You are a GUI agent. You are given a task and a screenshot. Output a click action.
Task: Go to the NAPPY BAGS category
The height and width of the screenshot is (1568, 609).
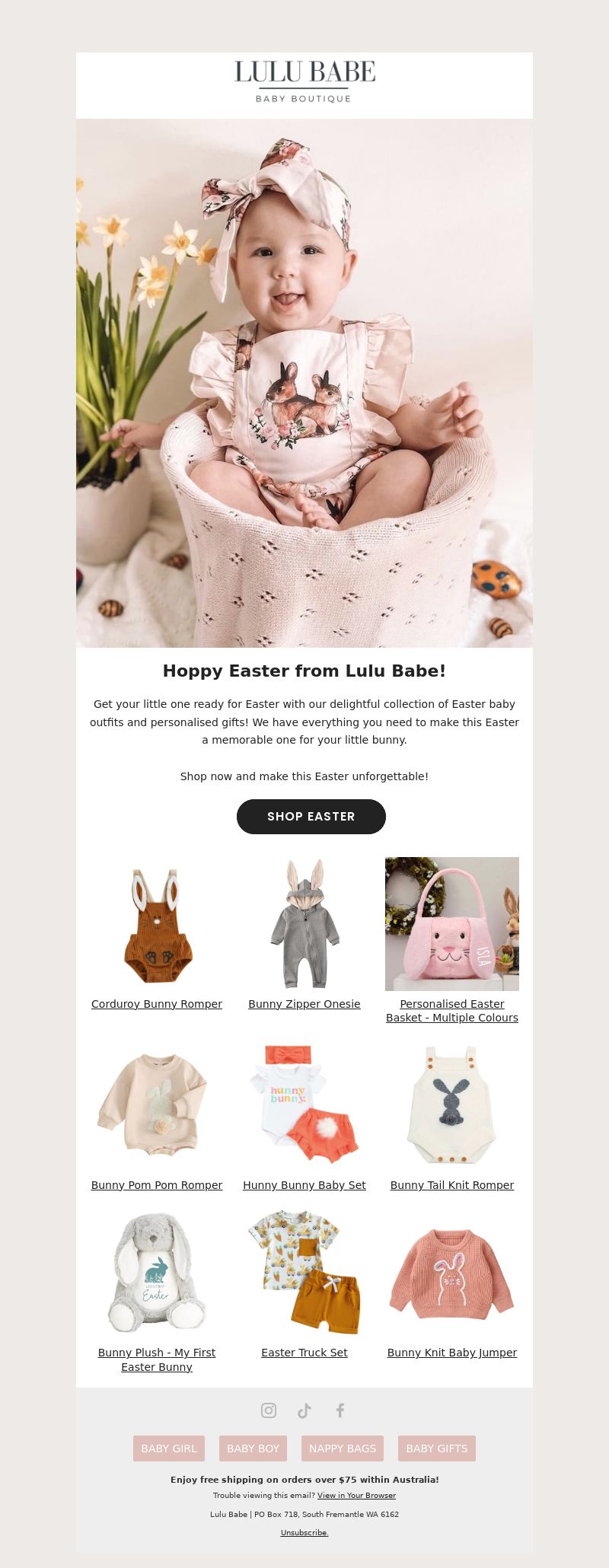click(x=343, y=1448)
